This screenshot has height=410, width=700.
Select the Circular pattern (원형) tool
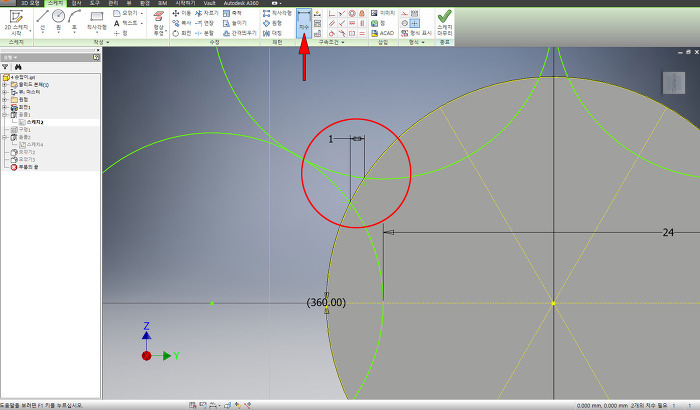(x=272, y=23)
